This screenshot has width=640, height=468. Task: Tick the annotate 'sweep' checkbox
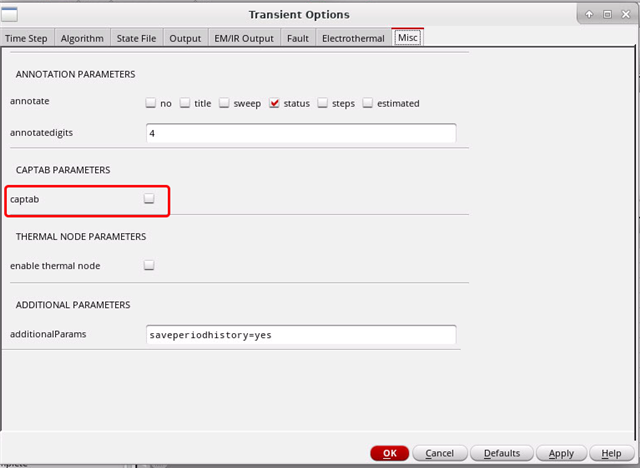tap(225, 103)
